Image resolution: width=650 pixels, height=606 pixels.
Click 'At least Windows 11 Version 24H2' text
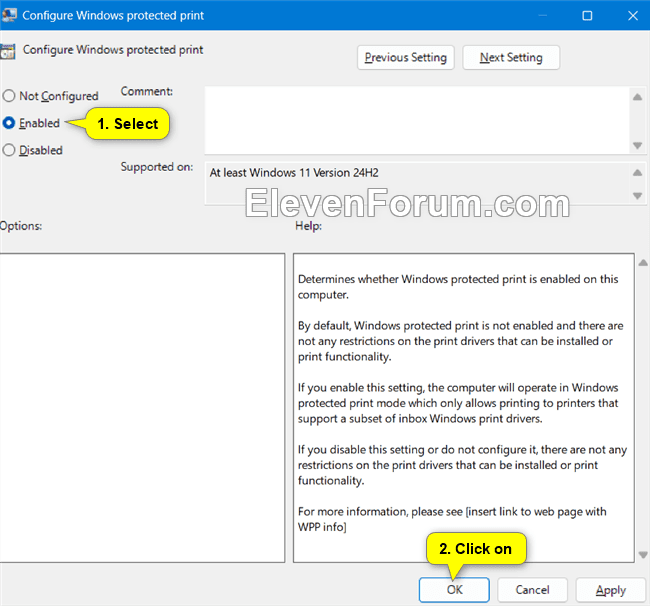click(294, 172)
